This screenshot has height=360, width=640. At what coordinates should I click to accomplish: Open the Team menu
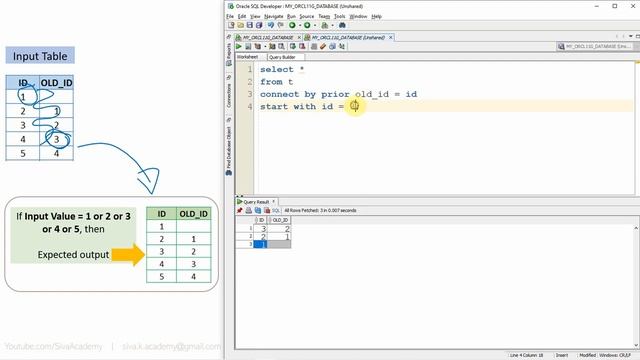(324, 16)
